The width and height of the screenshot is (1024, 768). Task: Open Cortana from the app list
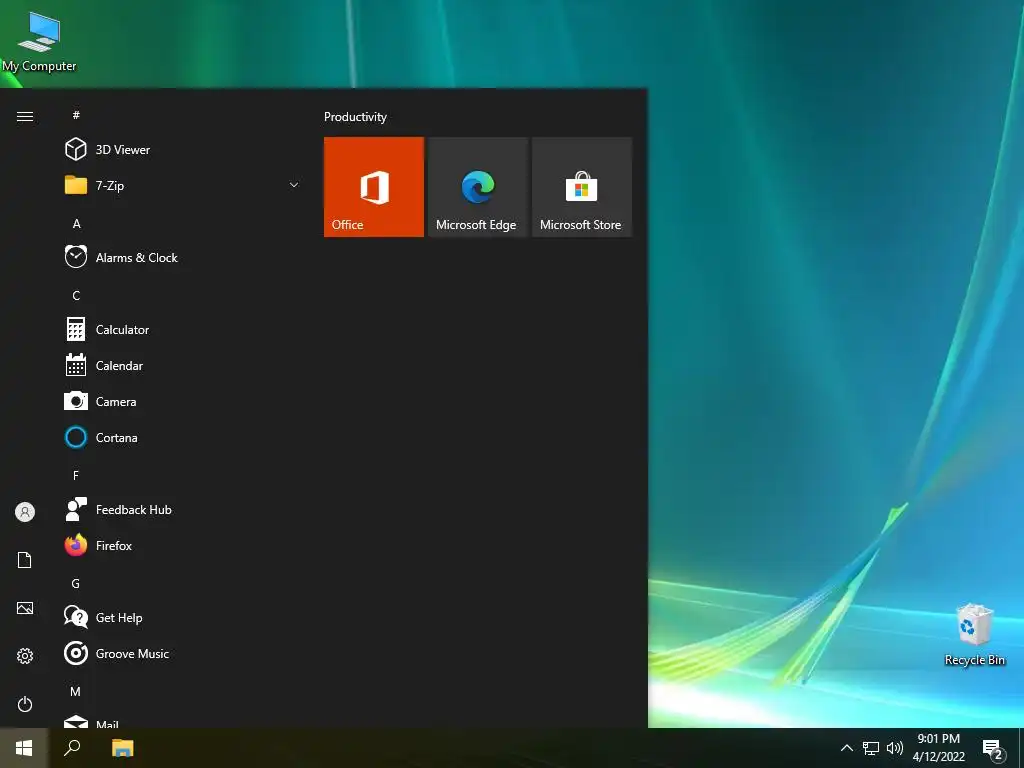(x=182, y=438)
